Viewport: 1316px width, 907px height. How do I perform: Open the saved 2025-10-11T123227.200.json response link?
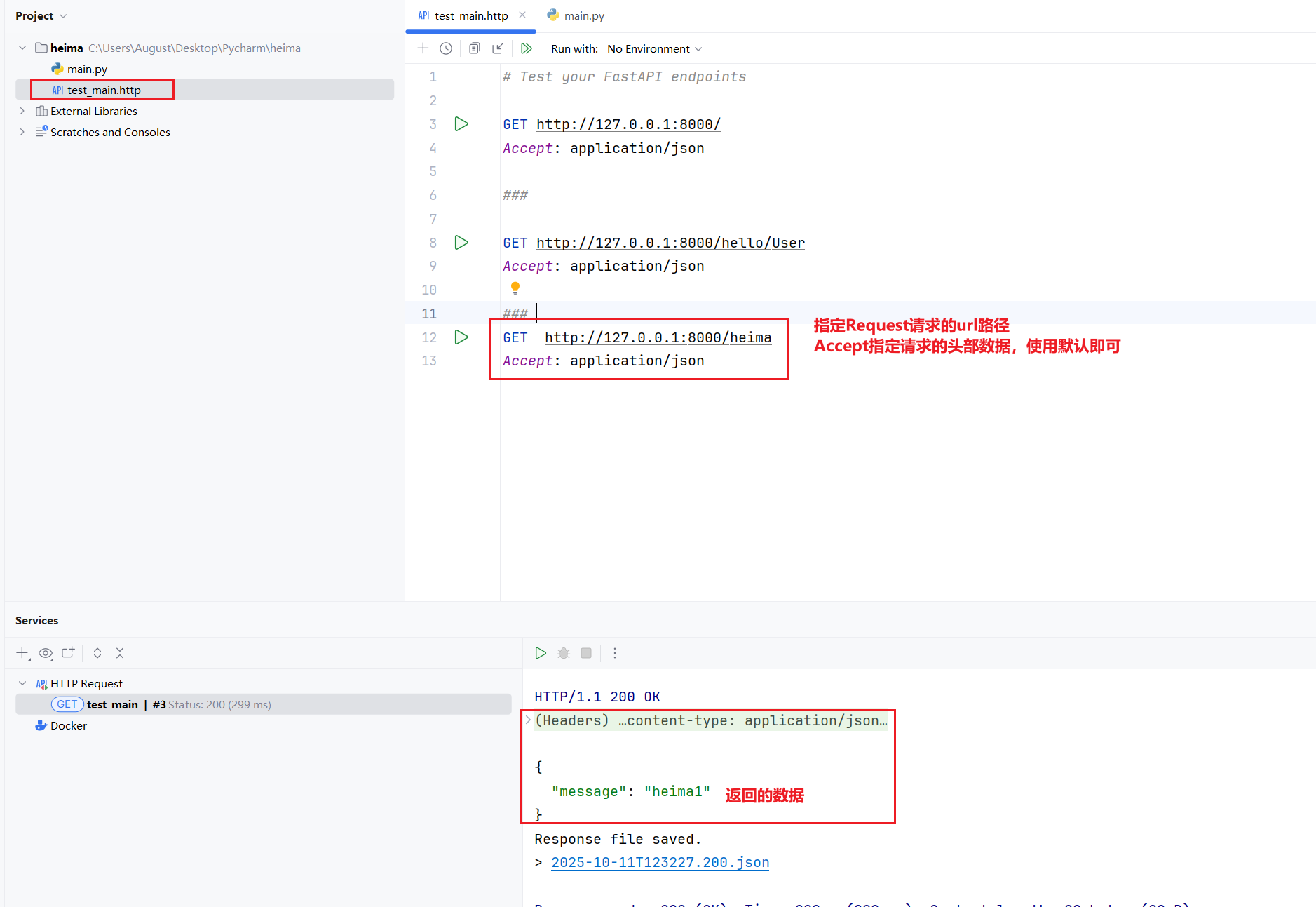click(x=660, y=862)
